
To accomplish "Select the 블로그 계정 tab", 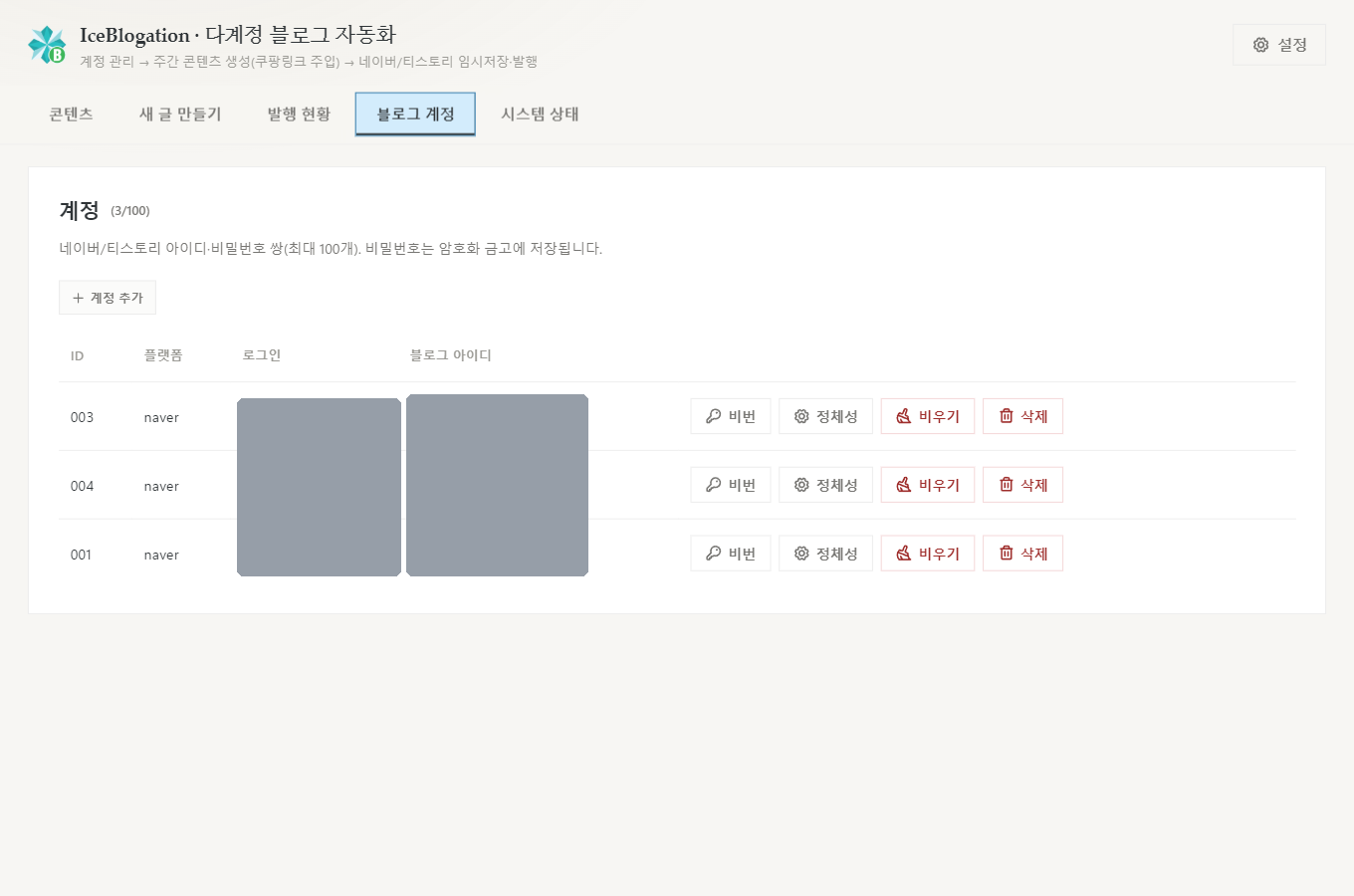I will pyautogui.click(x=415, y=114).
